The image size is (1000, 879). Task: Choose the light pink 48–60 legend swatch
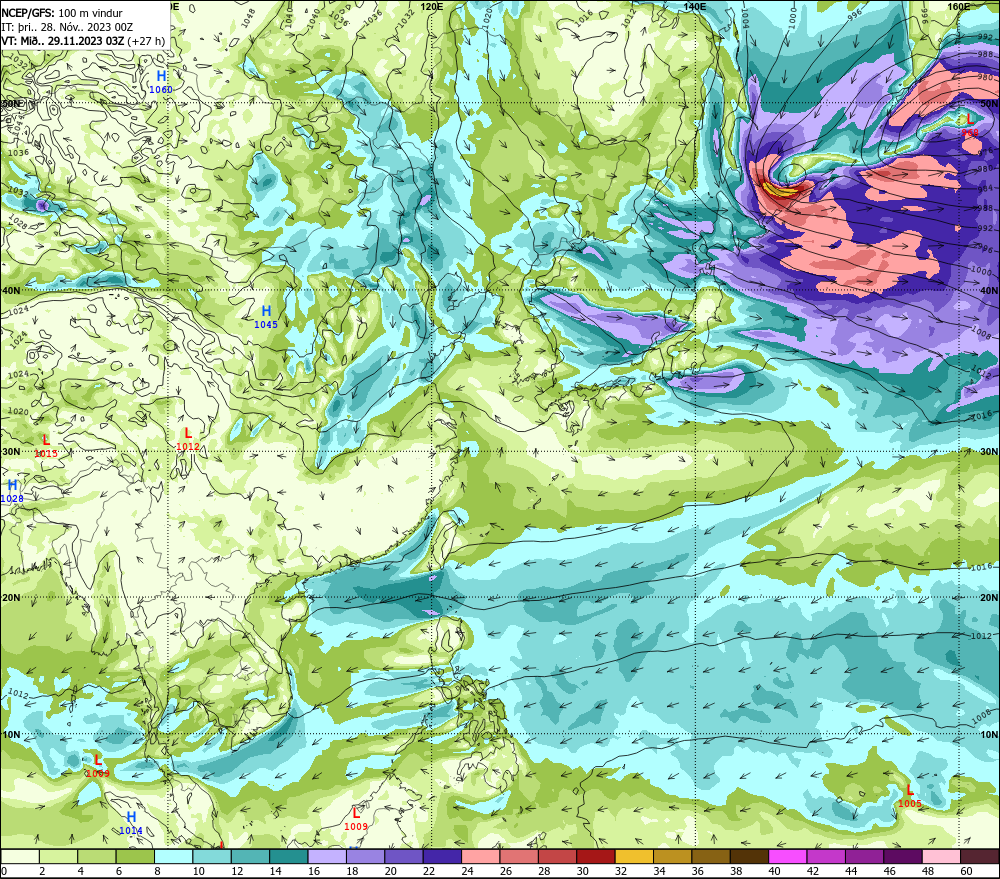(941, 856)
